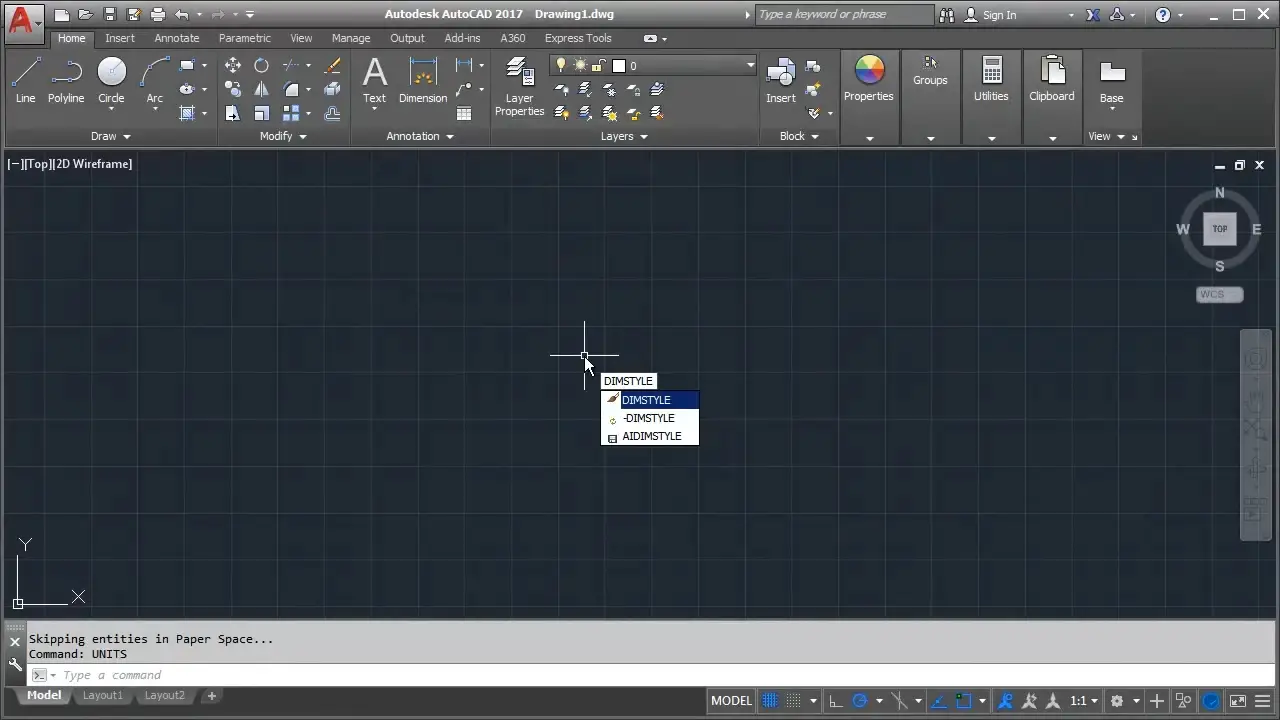The image size is (1280, 720).
Task: Click the Insert block icon
Action: point(781,80)
